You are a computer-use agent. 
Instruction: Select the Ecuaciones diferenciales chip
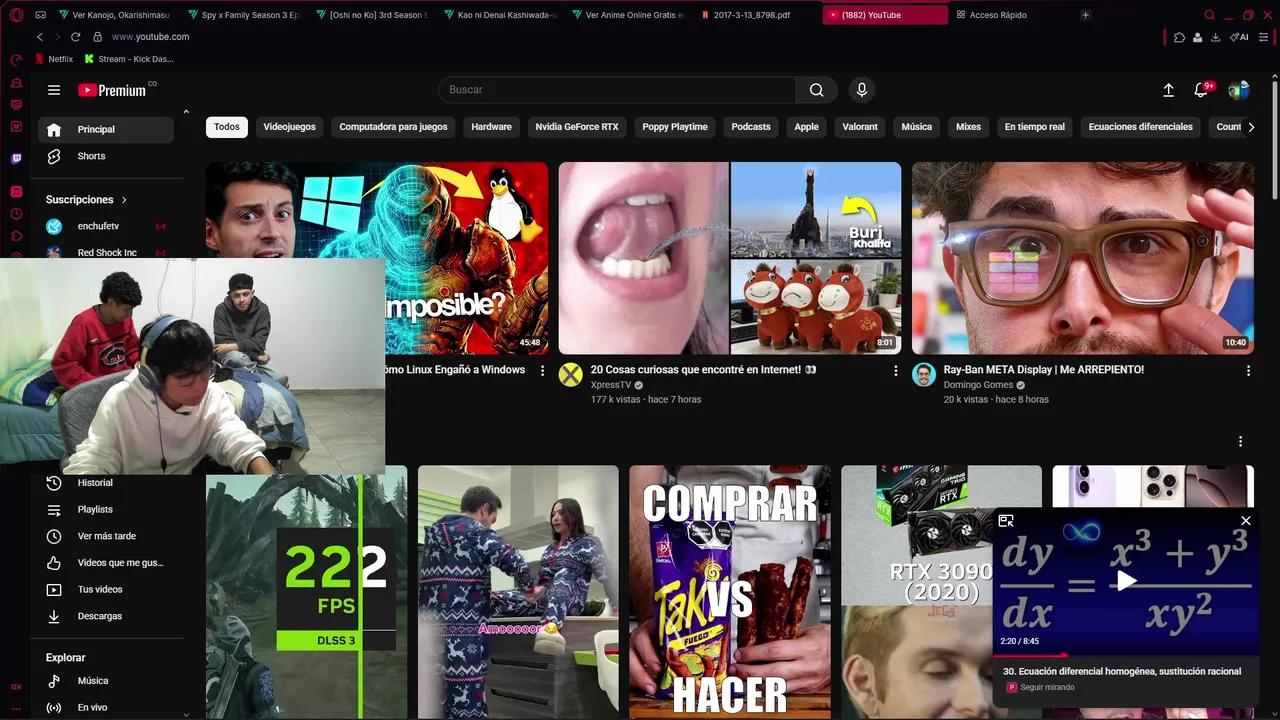tap(1140, 127)
